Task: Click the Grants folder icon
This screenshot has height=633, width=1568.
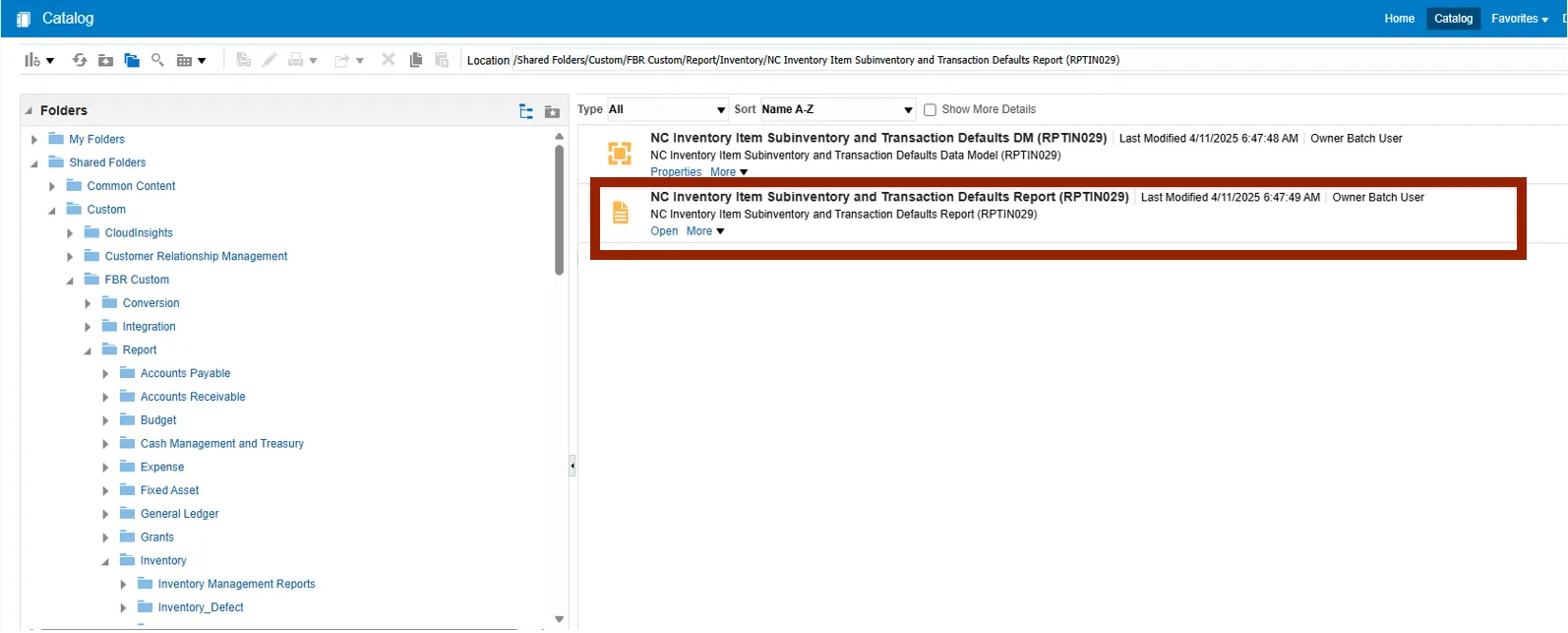Action: [127, 537]
